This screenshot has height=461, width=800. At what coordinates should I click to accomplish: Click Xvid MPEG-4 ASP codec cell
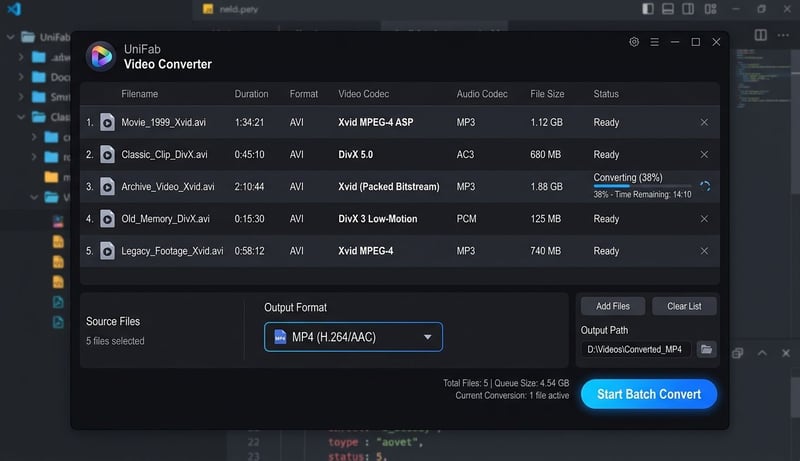coord(376,122)
